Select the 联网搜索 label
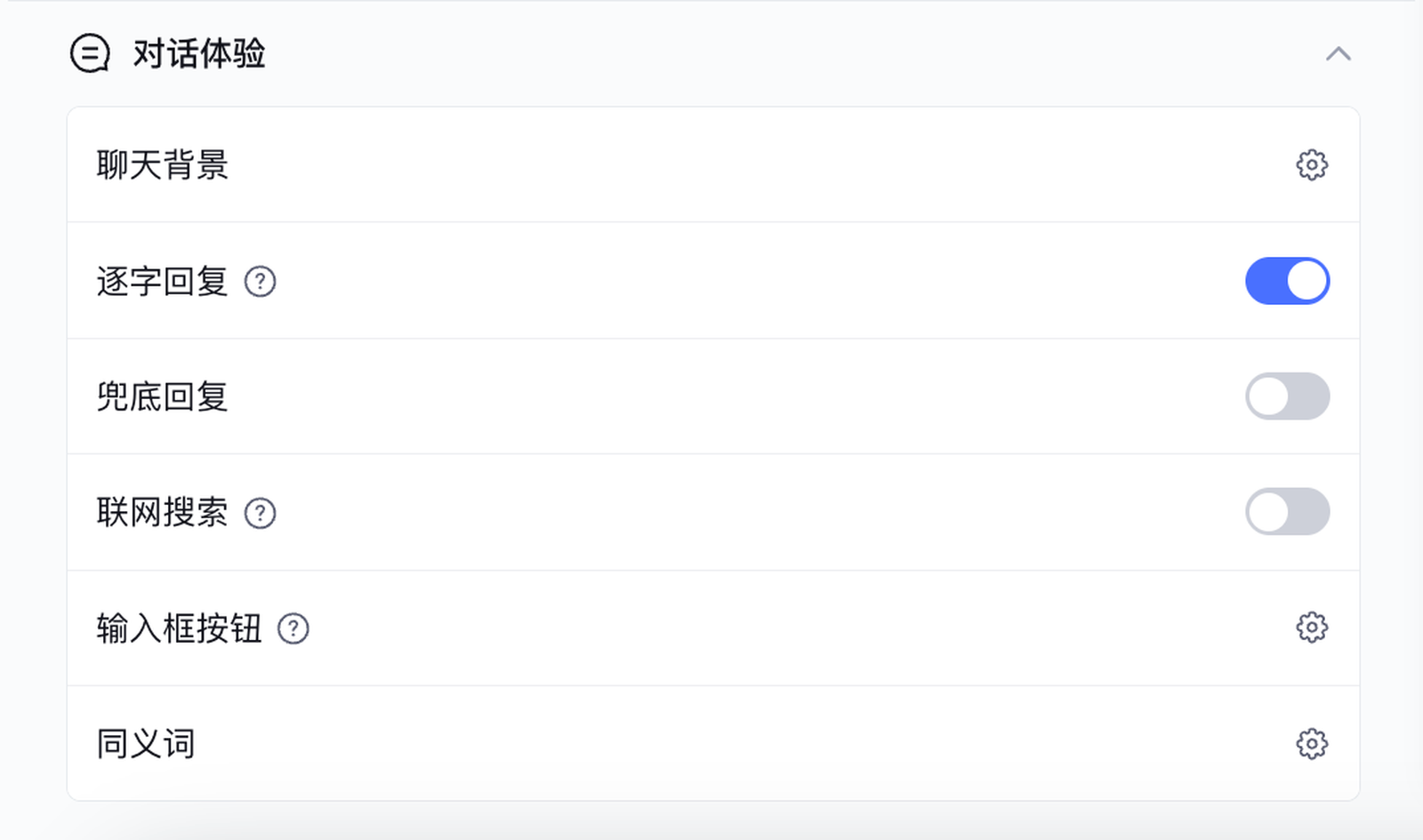 click(163, 513)
